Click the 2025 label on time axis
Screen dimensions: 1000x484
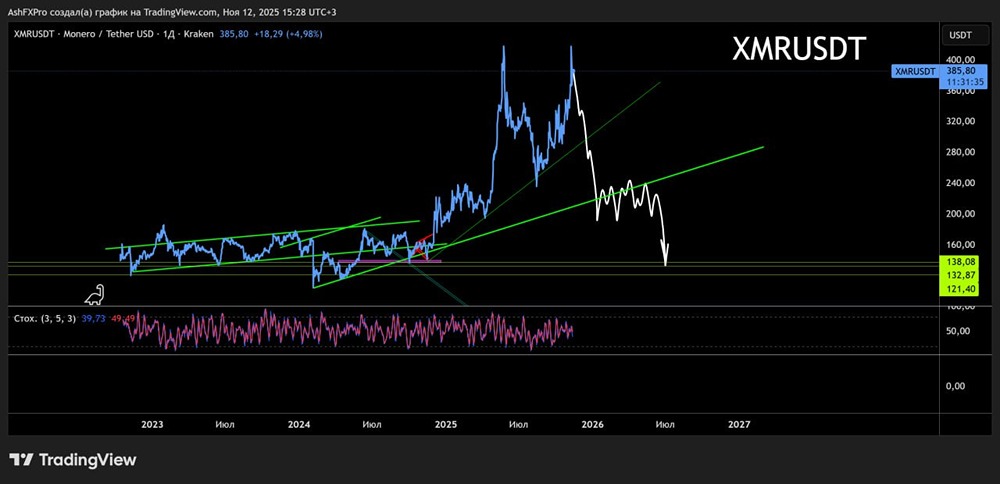446,425
